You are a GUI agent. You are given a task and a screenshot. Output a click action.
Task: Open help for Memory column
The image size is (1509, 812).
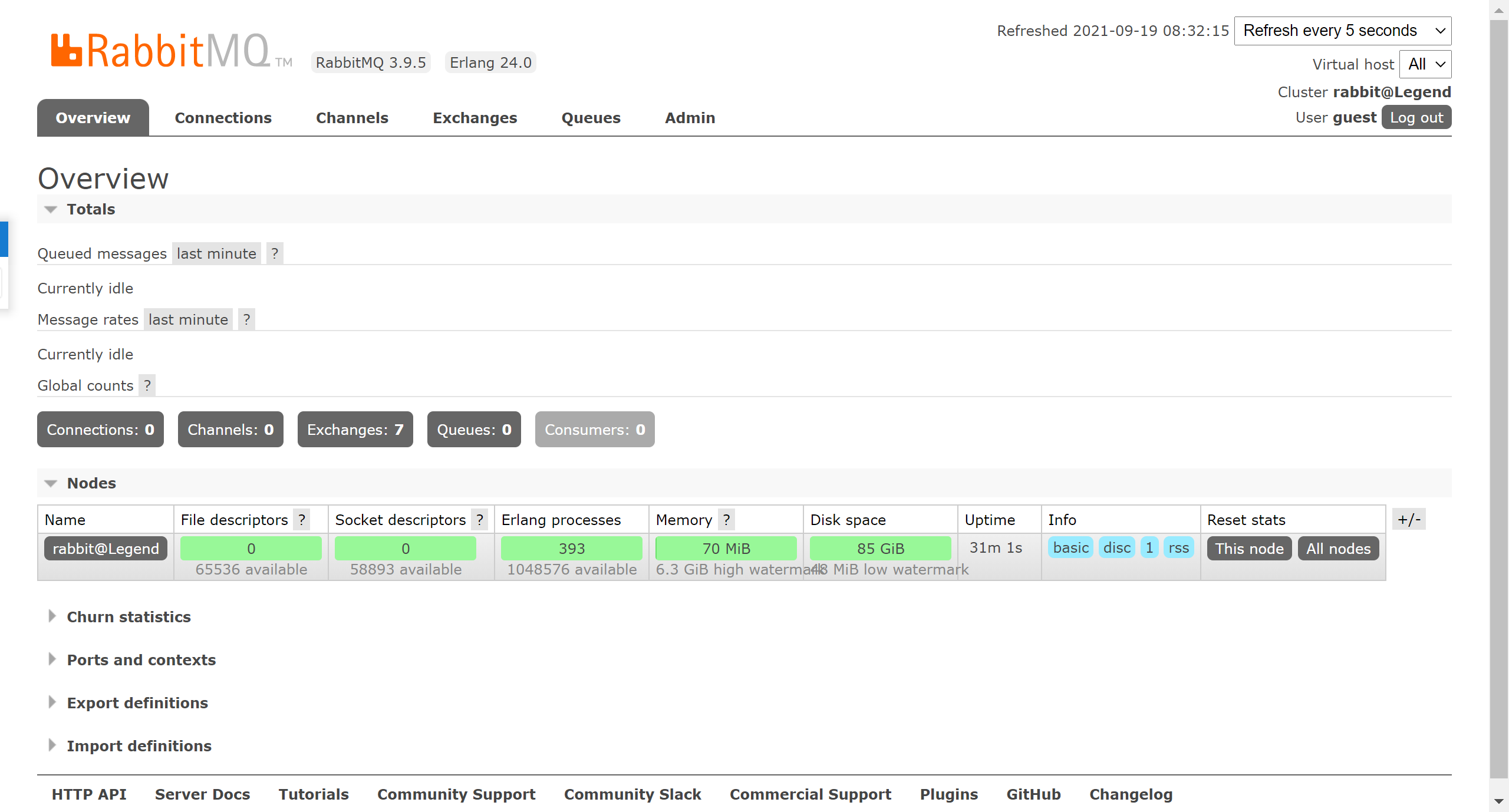(726, 520)
